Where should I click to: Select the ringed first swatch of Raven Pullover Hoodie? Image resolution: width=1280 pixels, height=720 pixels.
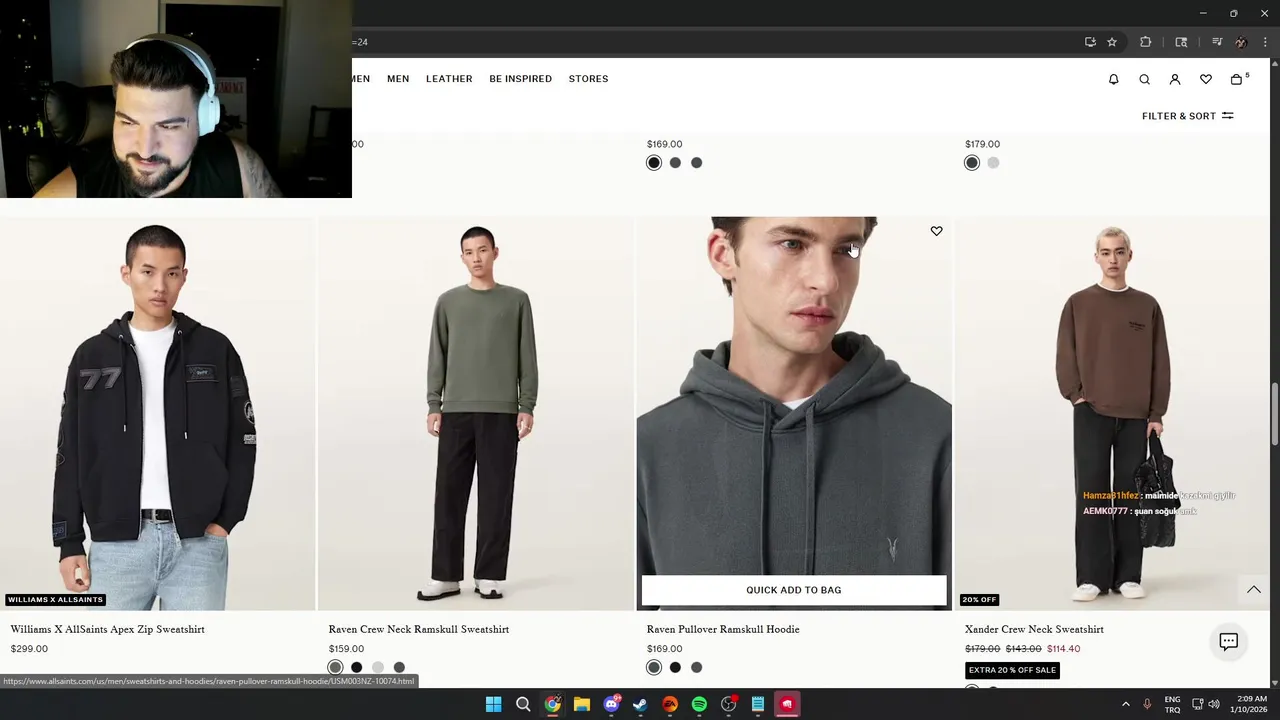coord(654,667)
